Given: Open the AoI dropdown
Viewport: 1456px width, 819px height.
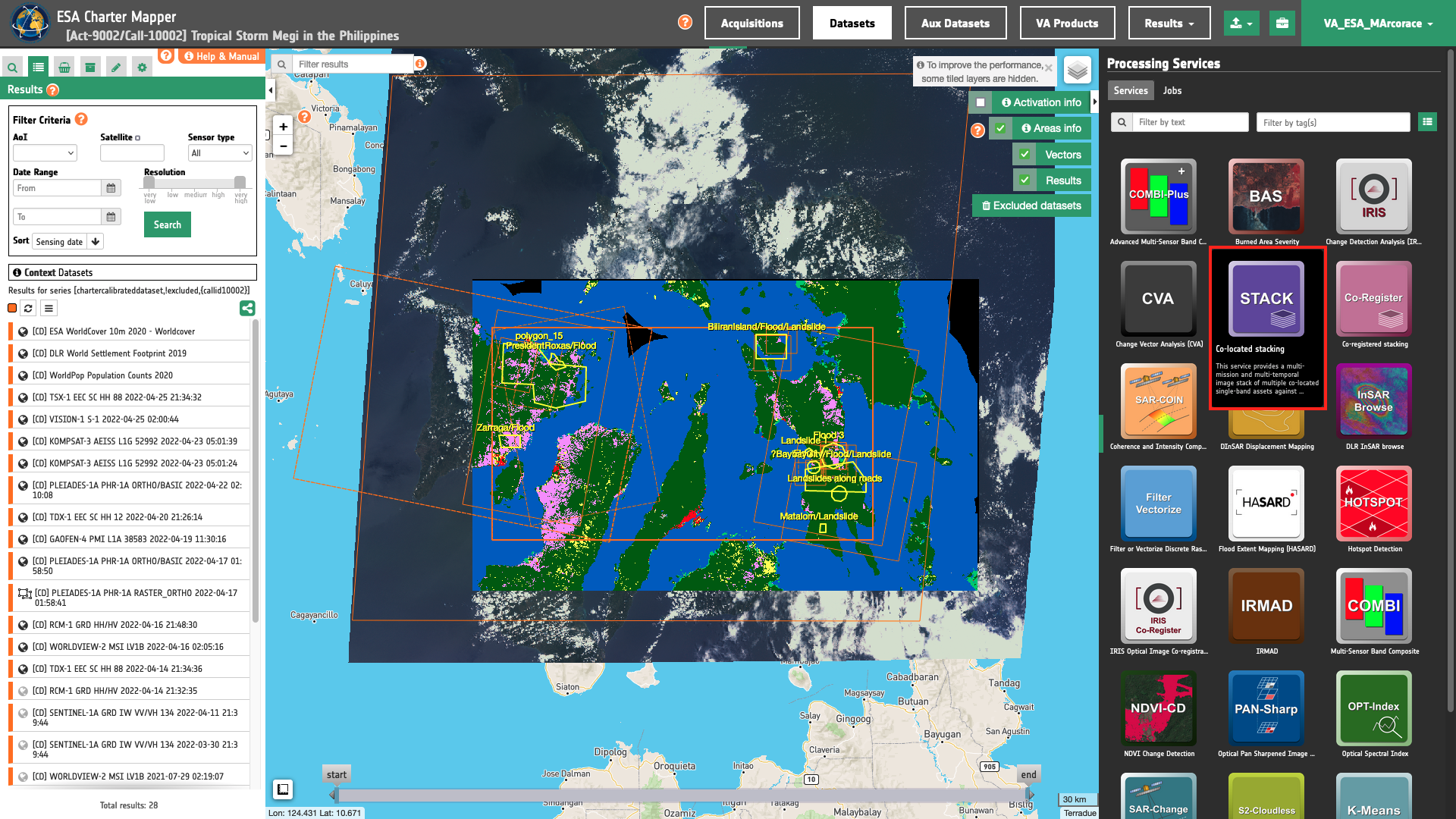Looking at the screenshot, I should [45, 153].
